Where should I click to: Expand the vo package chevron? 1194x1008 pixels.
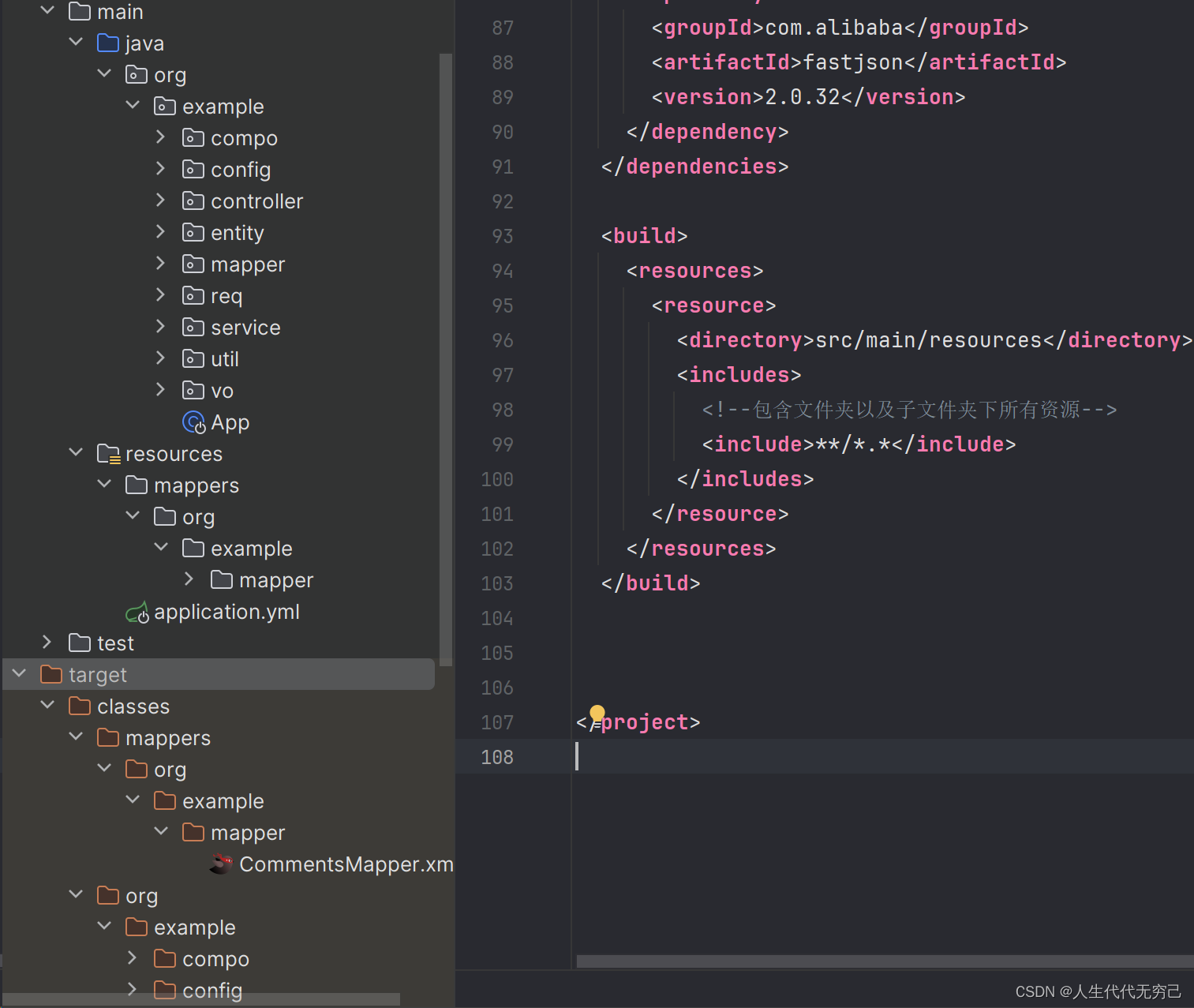tap(161, 390)
